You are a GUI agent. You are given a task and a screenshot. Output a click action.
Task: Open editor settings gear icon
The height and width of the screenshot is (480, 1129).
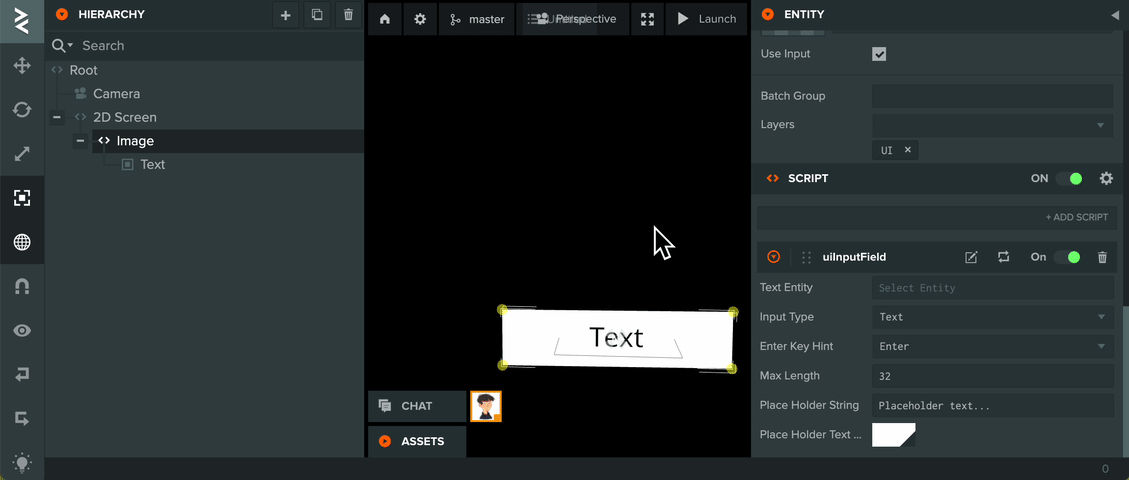click(x=420, y=19)
